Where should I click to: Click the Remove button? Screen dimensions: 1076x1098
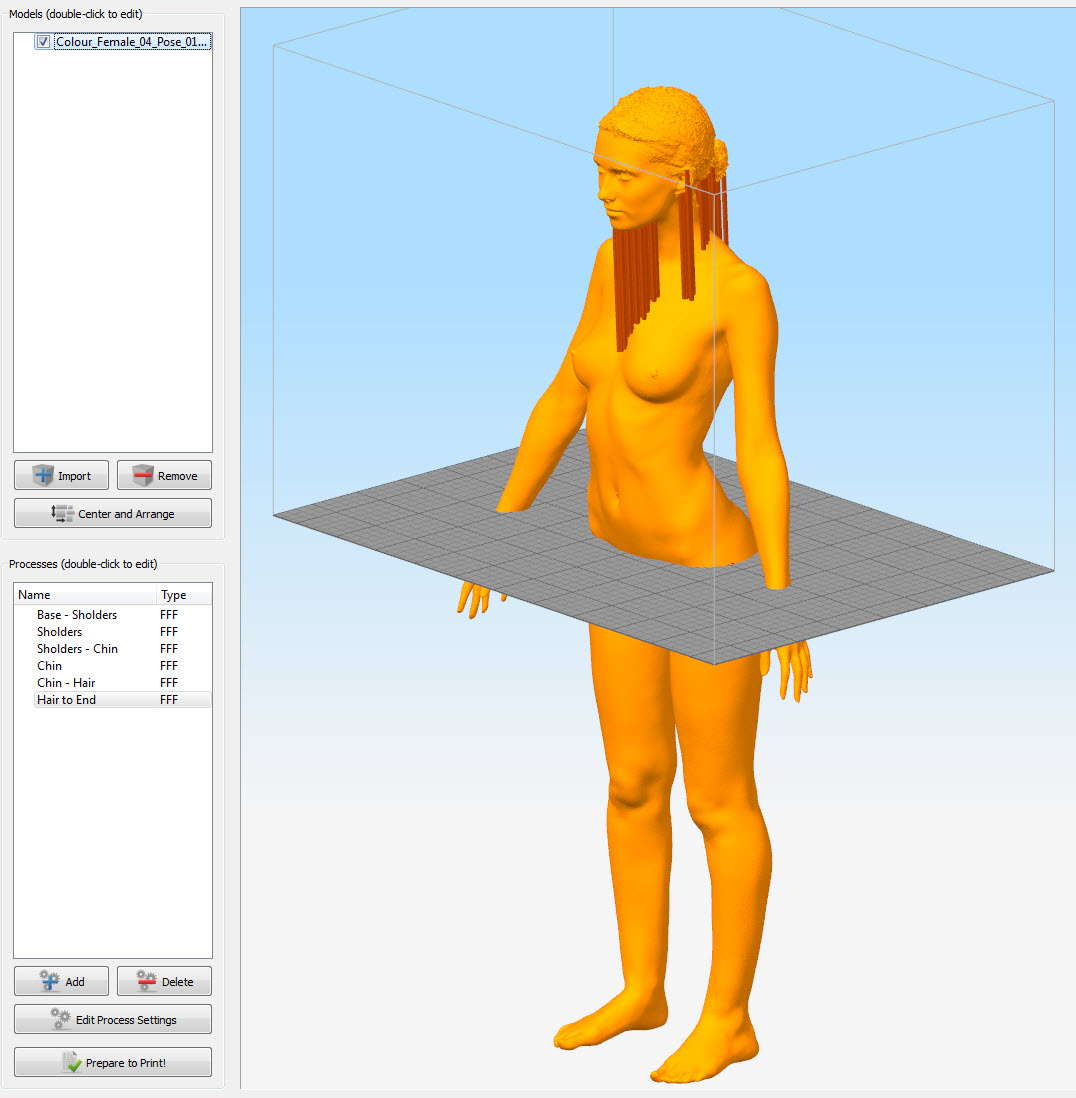point(165,475)
